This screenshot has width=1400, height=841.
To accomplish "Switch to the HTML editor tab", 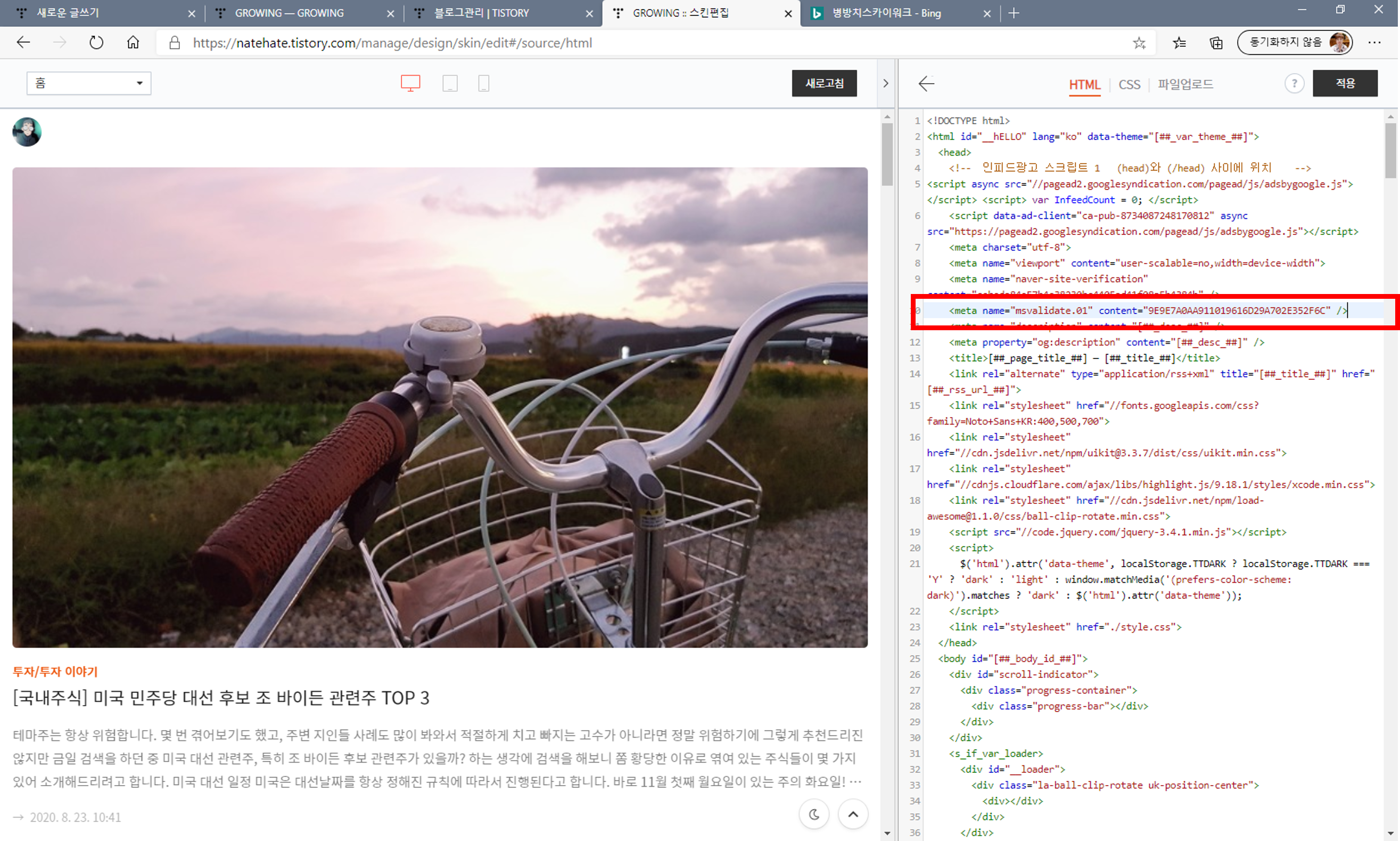I will [x=1084, y=85].
